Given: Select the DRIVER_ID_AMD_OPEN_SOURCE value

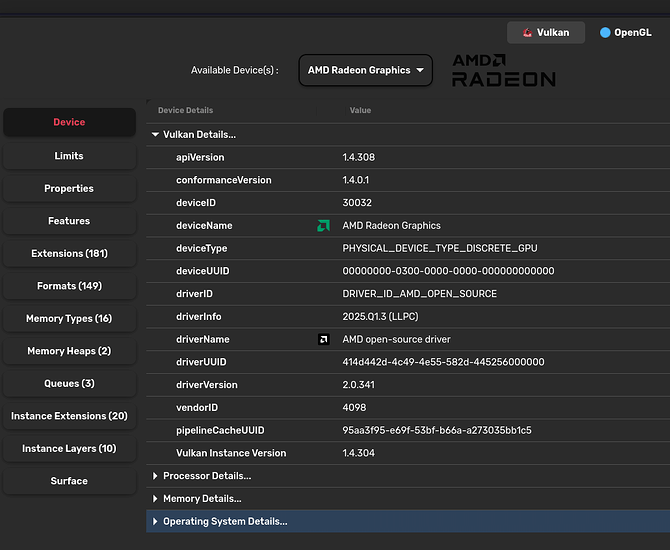Looking at the screenshot, I should coord(420,294).
